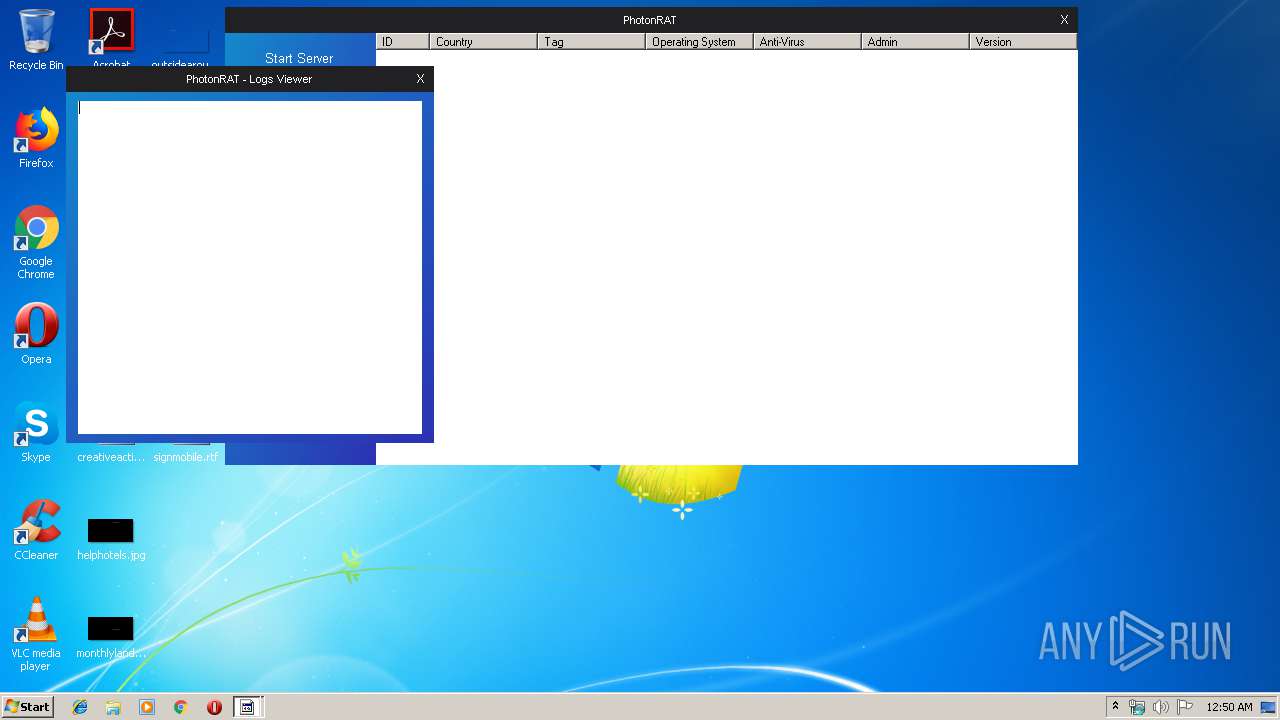Select the Google Chrome desktop shortcut
Viewport: 1280px width, 720px height.
[36, 243]
